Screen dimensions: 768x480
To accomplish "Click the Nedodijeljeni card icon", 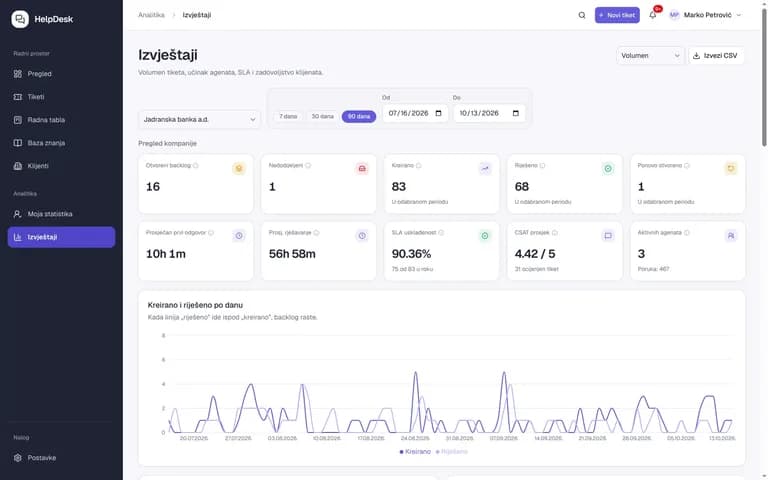I will pos(362,168).
